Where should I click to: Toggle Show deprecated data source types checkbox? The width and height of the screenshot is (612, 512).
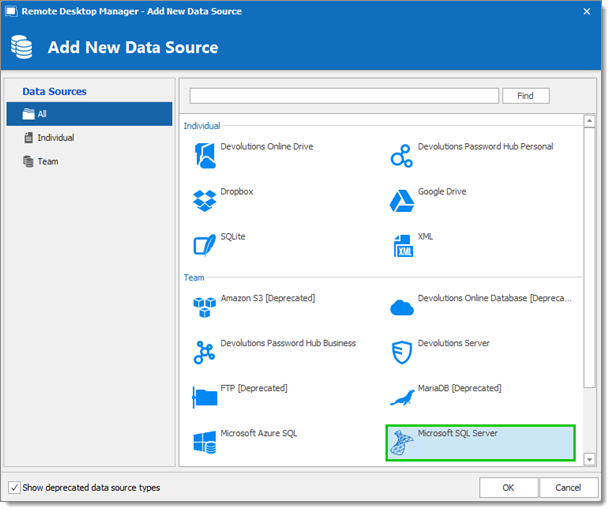click(14, 487)
